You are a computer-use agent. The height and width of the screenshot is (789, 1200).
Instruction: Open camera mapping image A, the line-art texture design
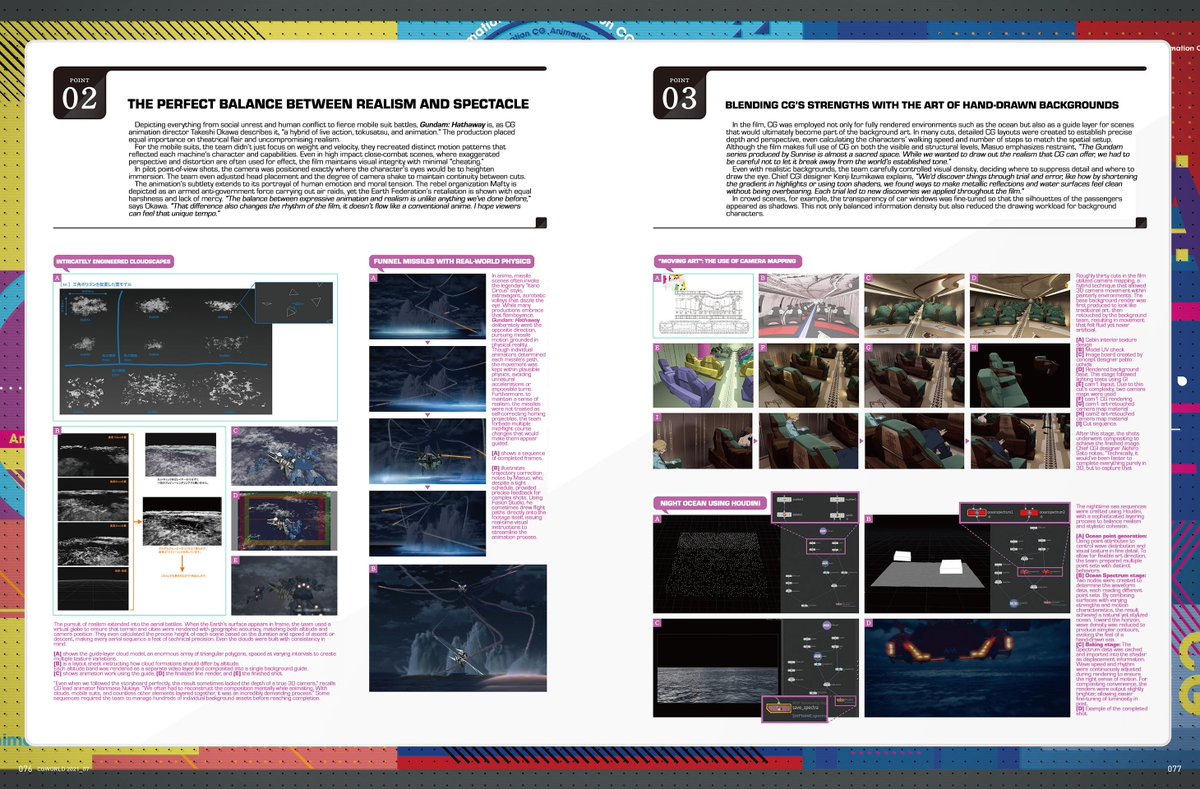coord(702,306)
